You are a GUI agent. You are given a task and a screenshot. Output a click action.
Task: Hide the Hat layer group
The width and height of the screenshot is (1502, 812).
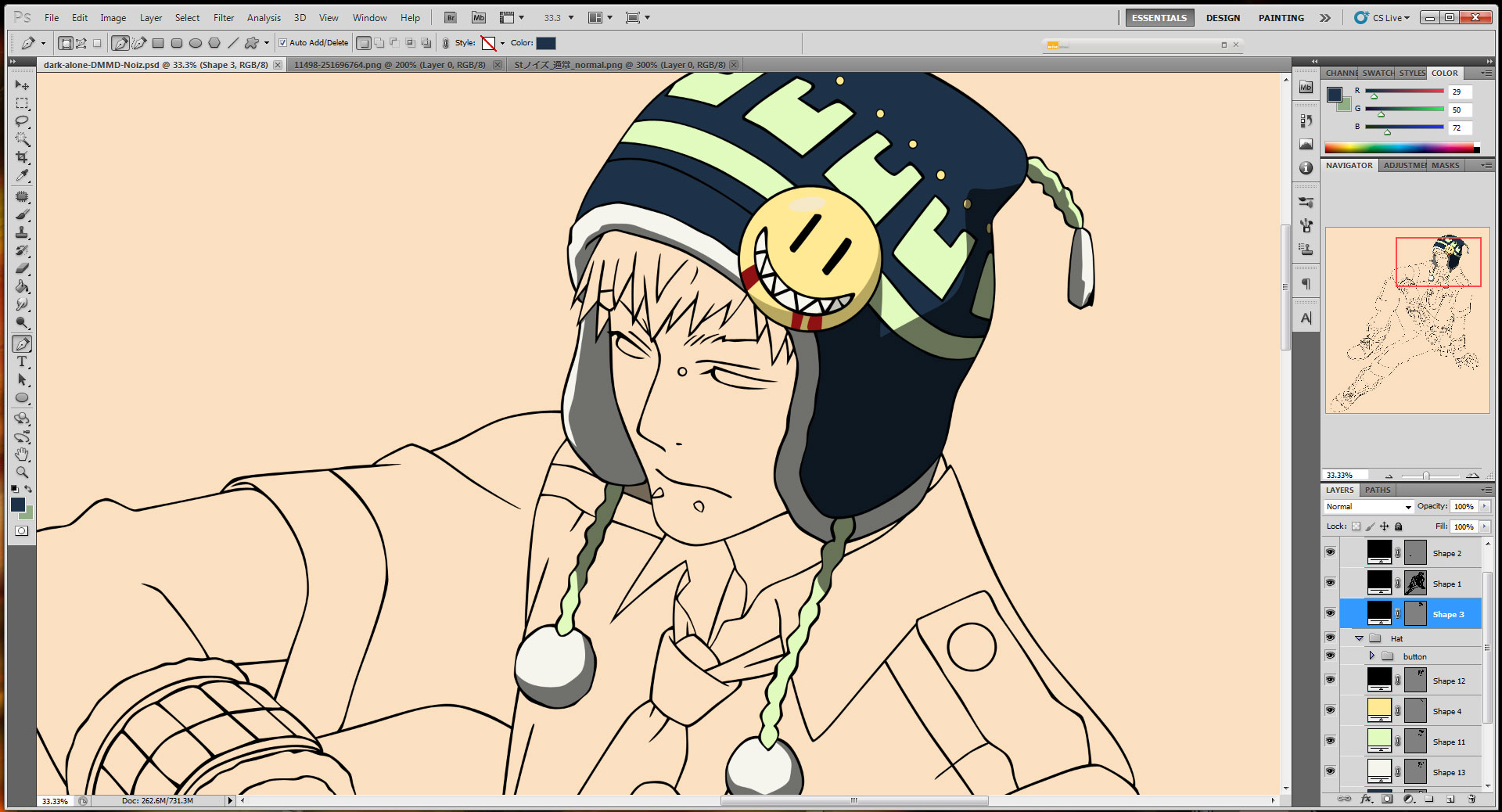click(x=1330, y=638)
